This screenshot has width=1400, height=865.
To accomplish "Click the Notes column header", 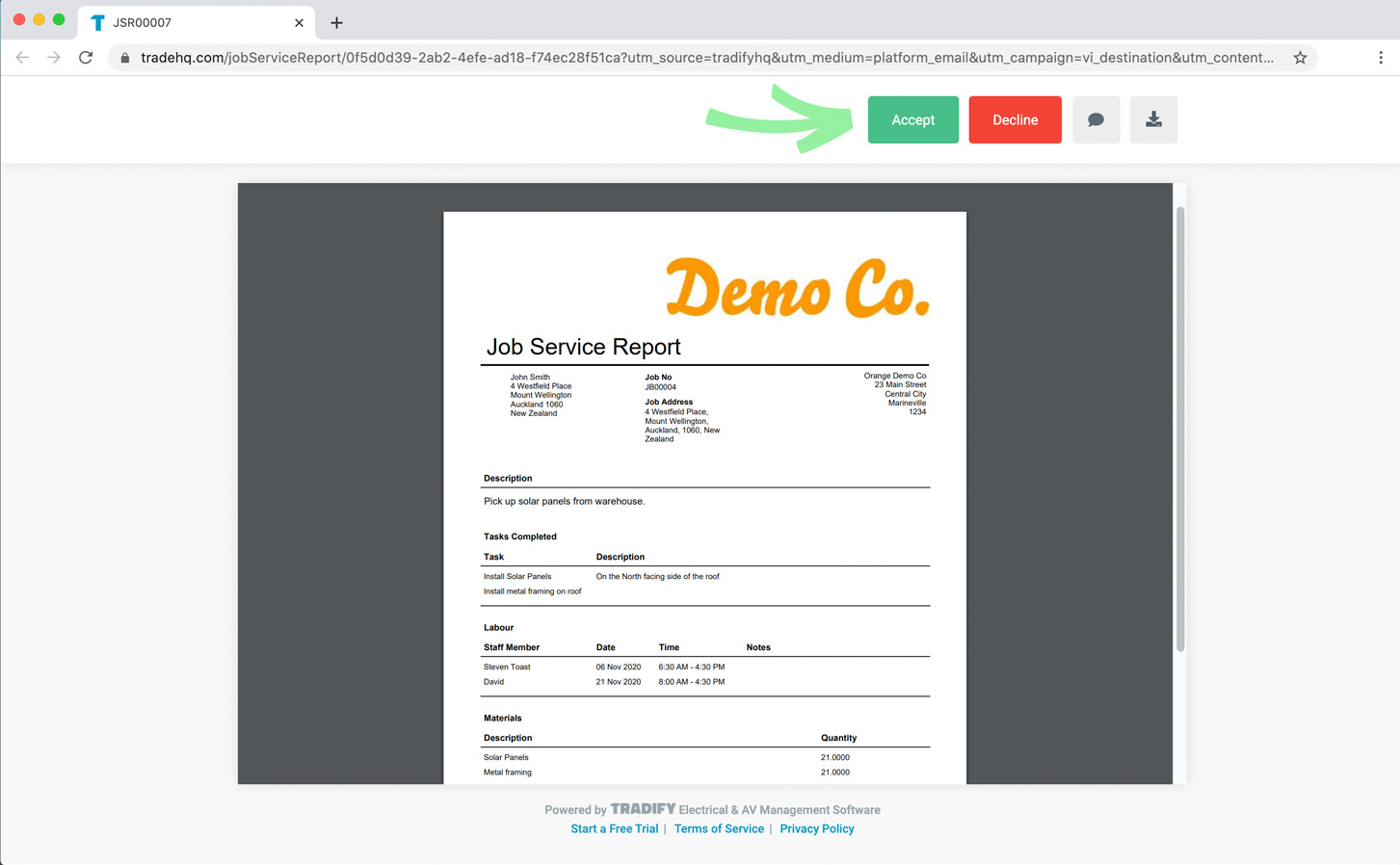I will [758, 647].
